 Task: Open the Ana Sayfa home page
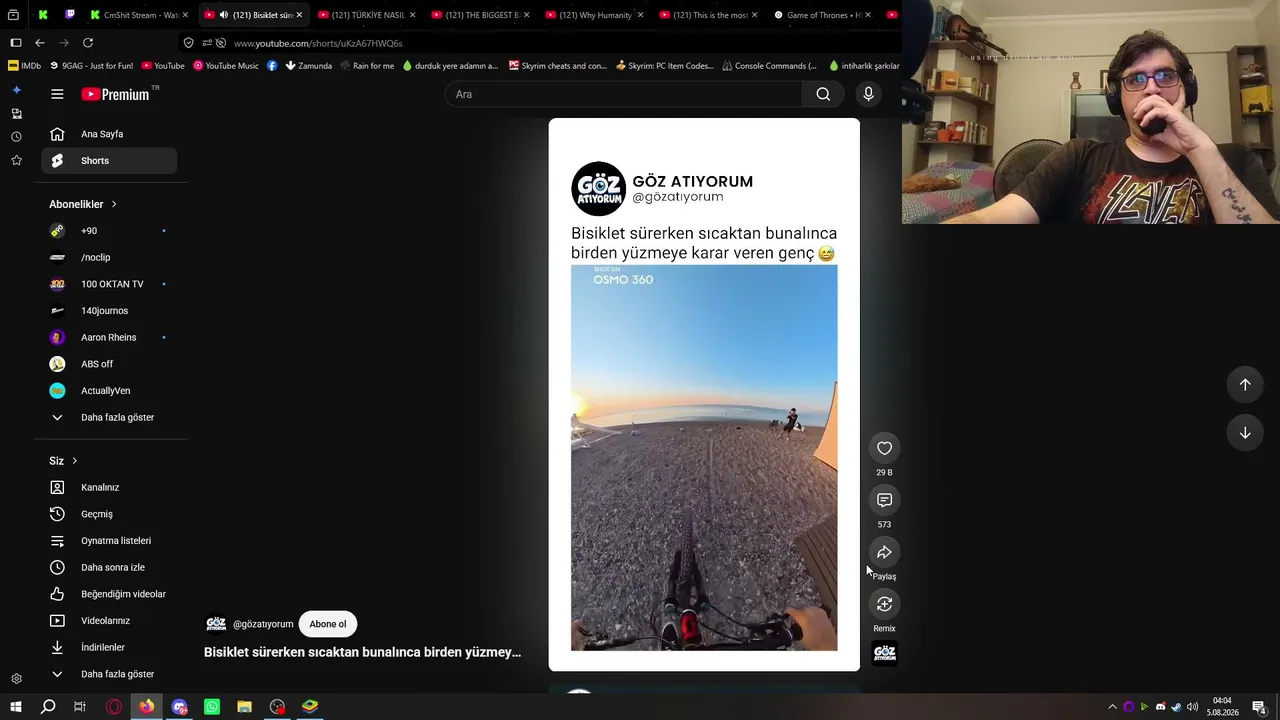tap(108, 134)
